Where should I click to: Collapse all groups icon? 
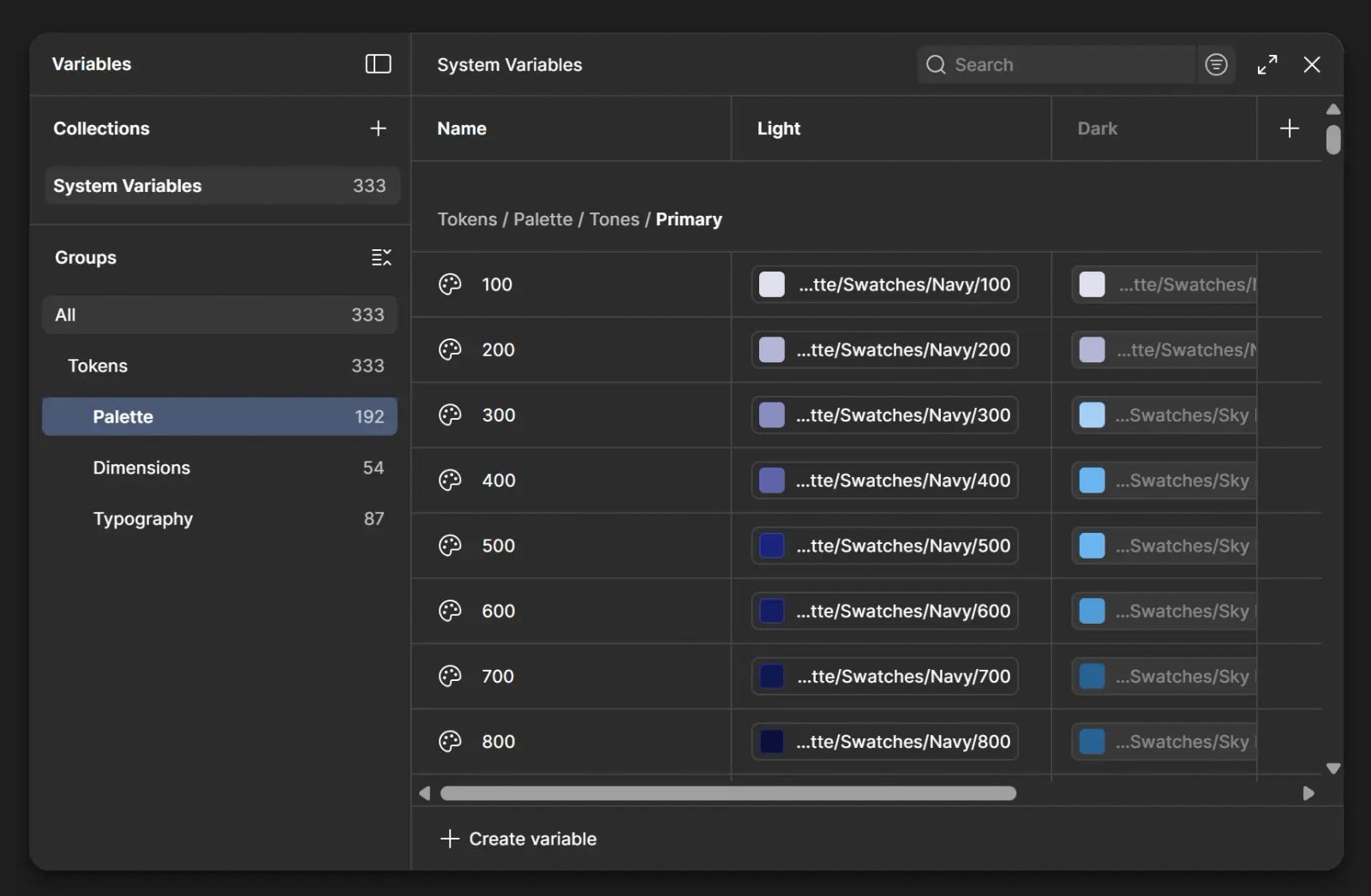(x=381, y=257)
